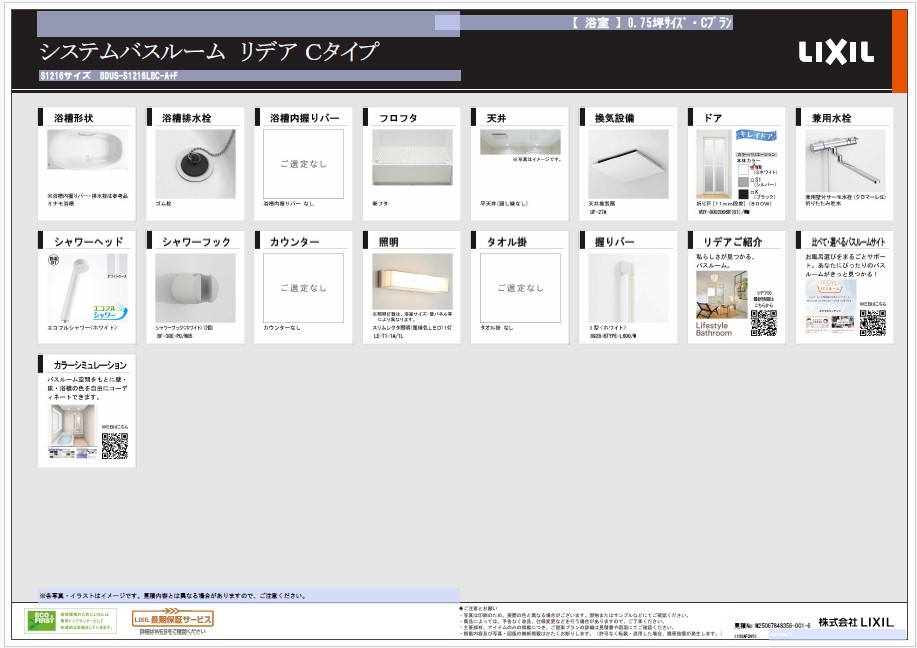Click the エコフルシャワー logo badge
The width and height of the screenshot is (917, 648).
point(110,312)
